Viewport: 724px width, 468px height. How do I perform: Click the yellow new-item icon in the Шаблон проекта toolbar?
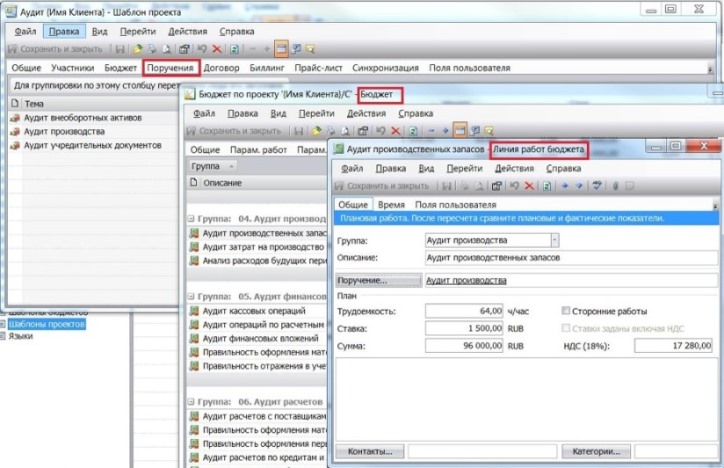click(x=137, y=49)
